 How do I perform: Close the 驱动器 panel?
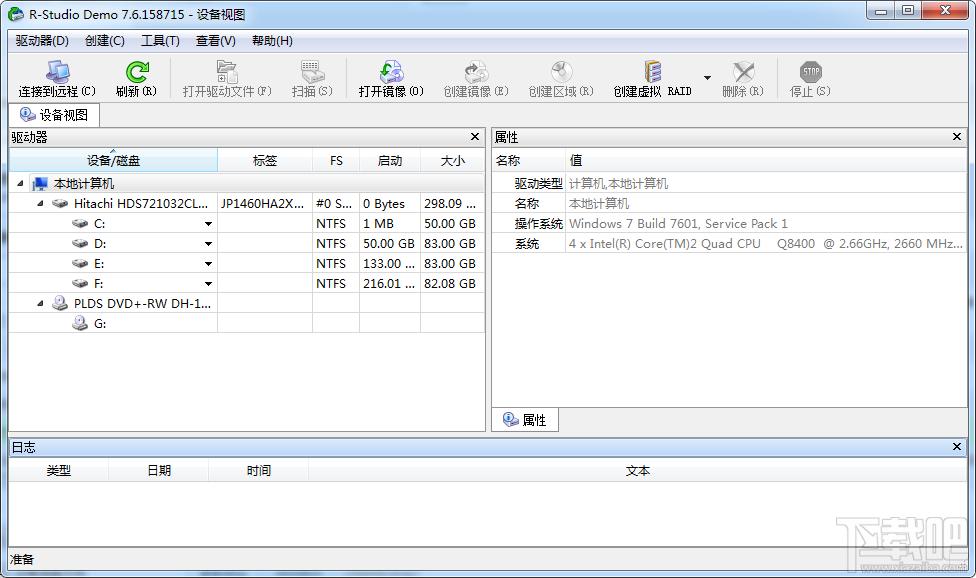475,137
